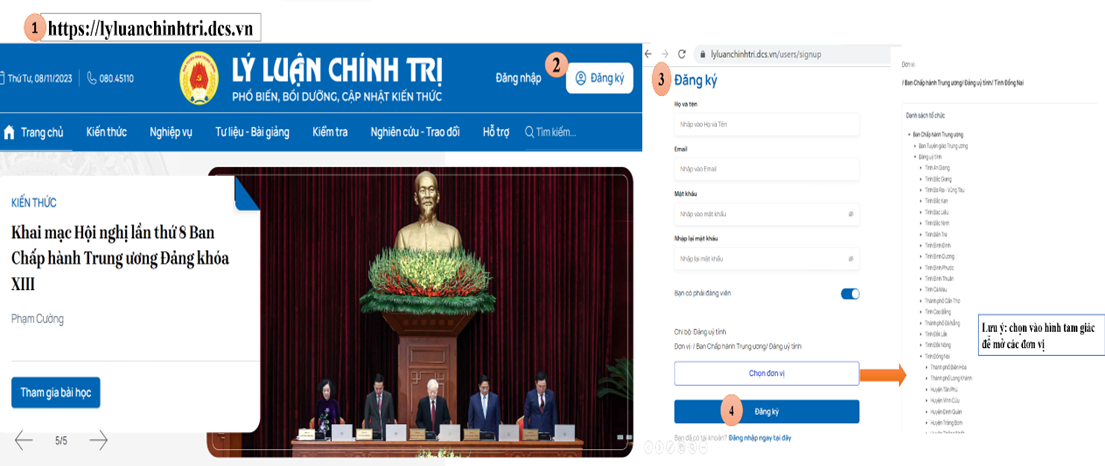This screenshot has height=466, width=1105.
Task: Expand Tỉnh An Giang in organization list
Action: pos(919,168)
